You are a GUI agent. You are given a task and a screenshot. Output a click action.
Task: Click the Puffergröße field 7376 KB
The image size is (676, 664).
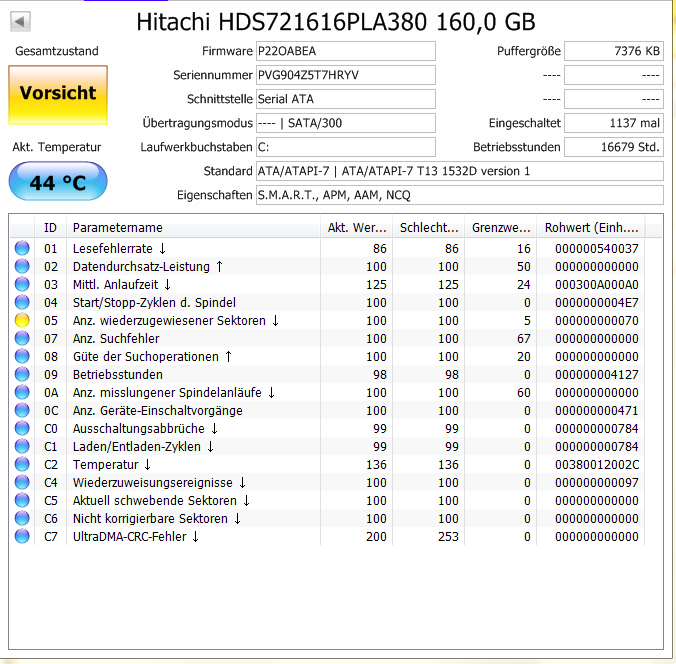614,51
